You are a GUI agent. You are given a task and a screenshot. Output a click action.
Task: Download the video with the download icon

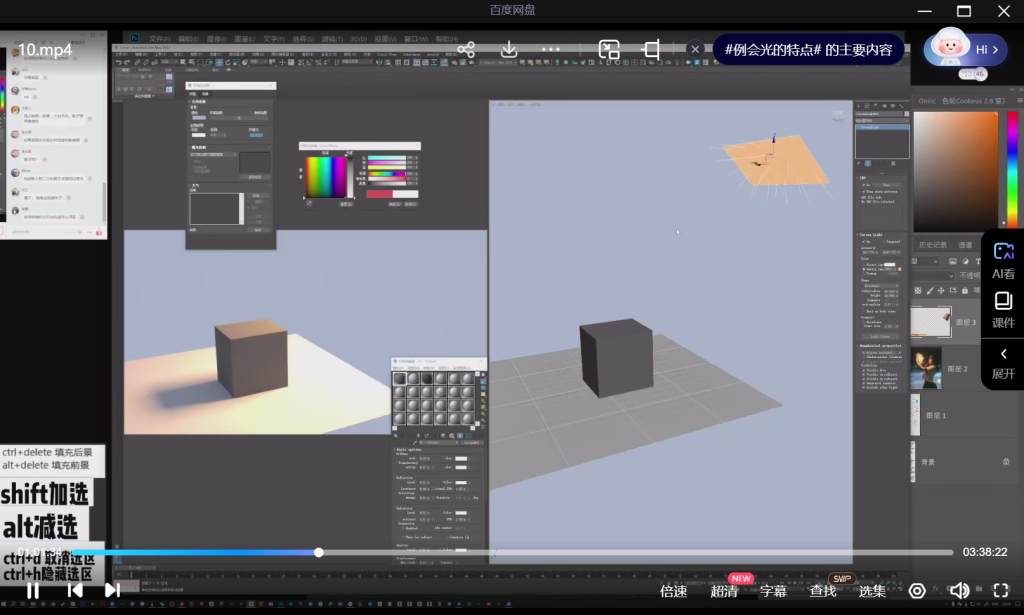(x=509, y=49)
